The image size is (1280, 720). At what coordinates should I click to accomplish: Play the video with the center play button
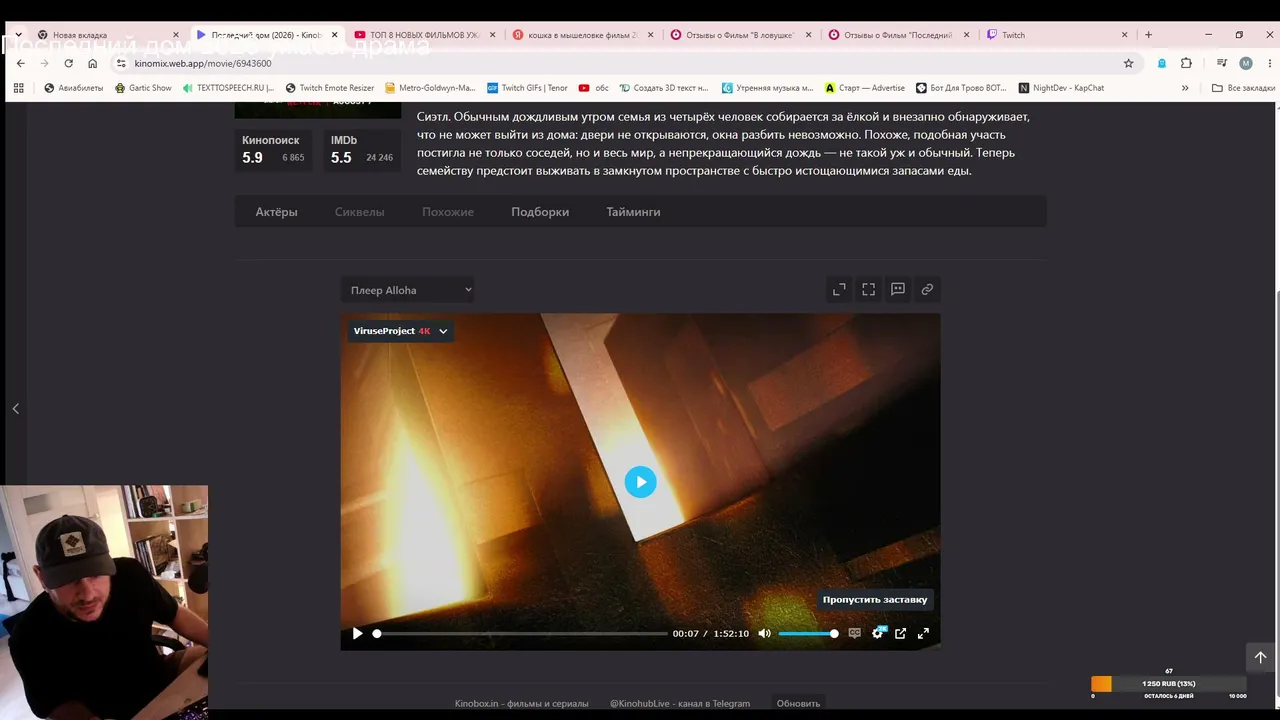tap(641, 482)
